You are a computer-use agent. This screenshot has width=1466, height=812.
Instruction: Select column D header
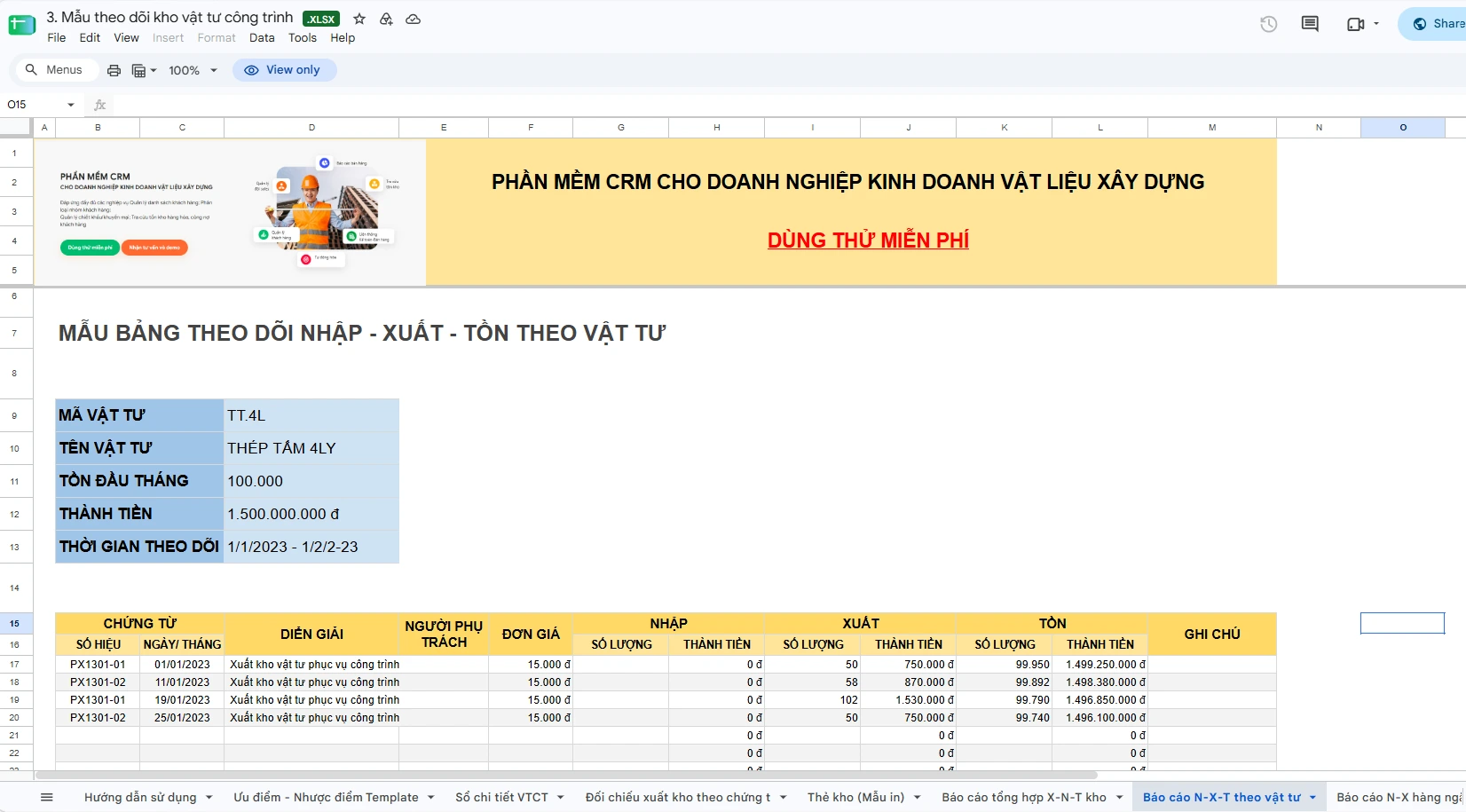[311, 128]
